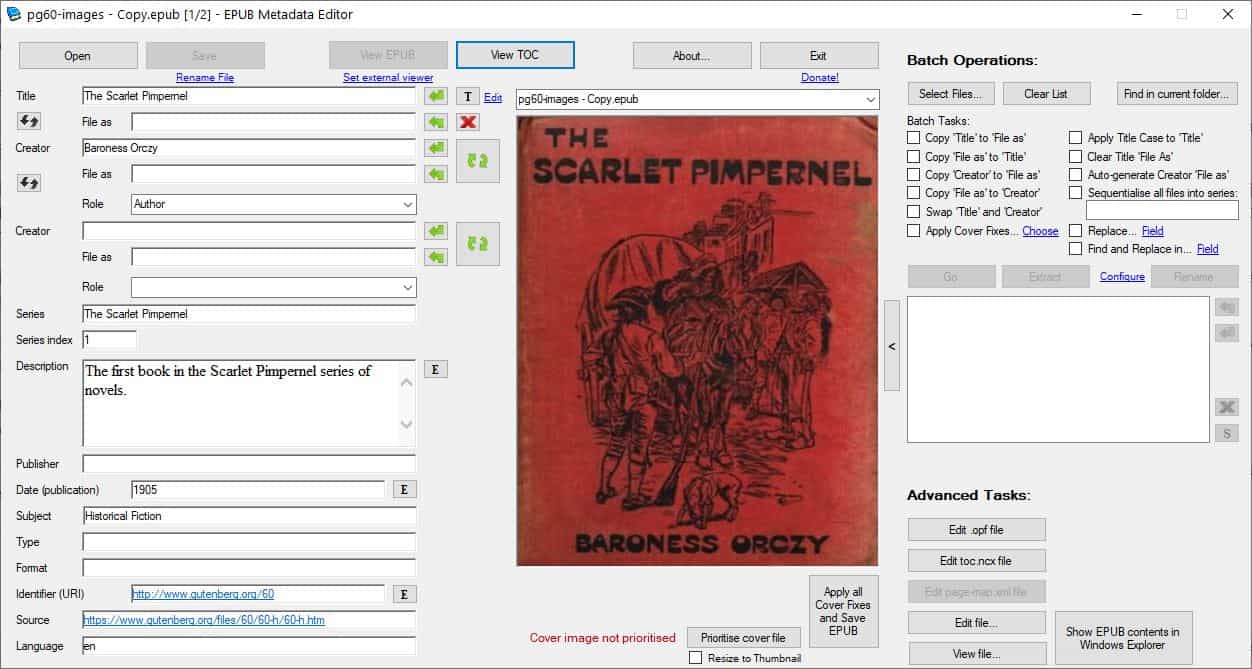Image resolution: width=1252 pixels, height=669 pixels.
Task: Toggle the Resize to Thumbnail checkbox
Action: click(x=695, y=658)
